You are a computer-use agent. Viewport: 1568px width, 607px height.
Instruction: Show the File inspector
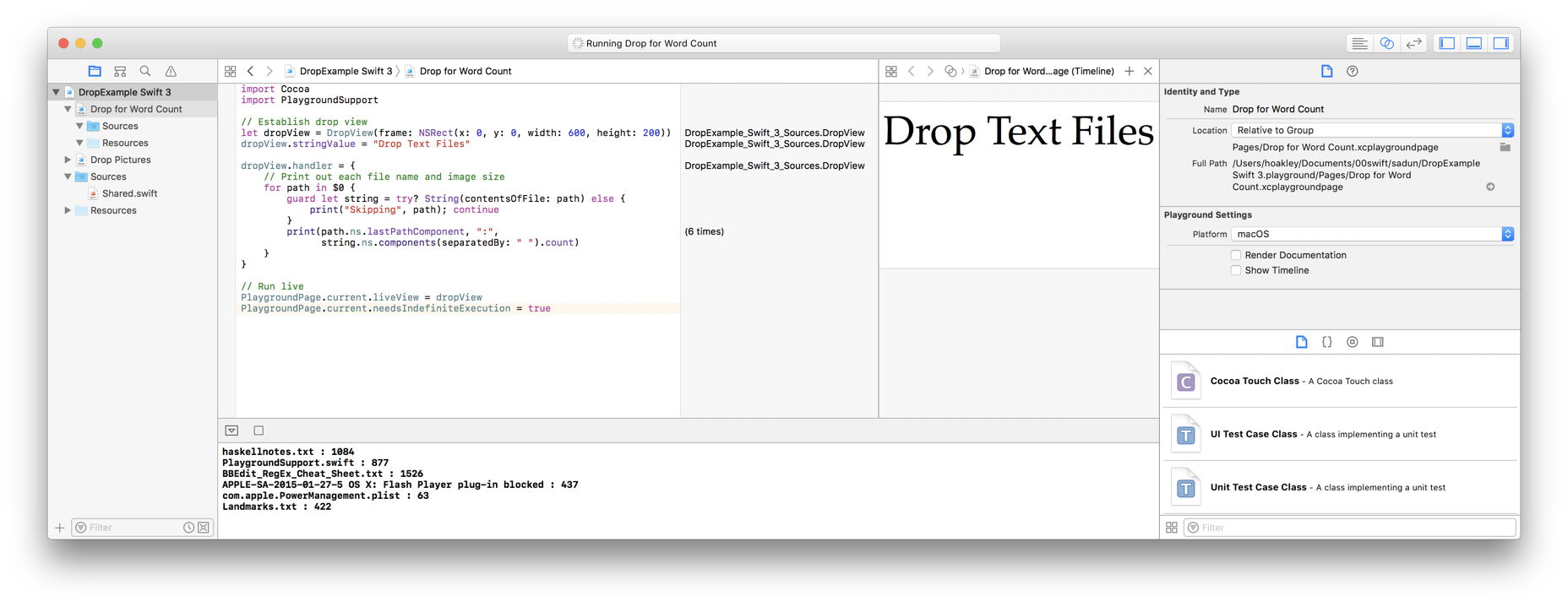pos(1326,71)
